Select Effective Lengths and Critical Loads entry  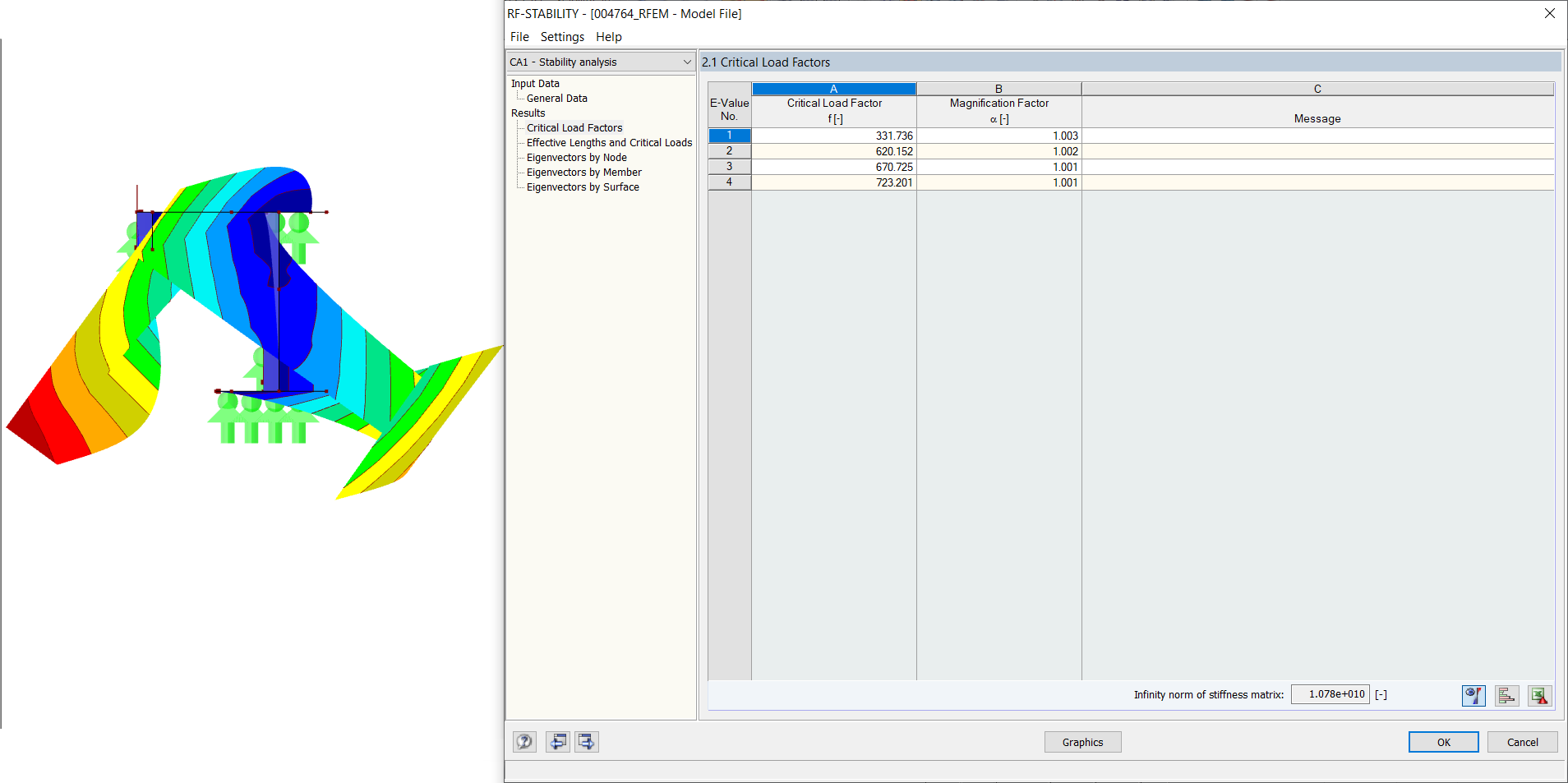click(608, 142)
